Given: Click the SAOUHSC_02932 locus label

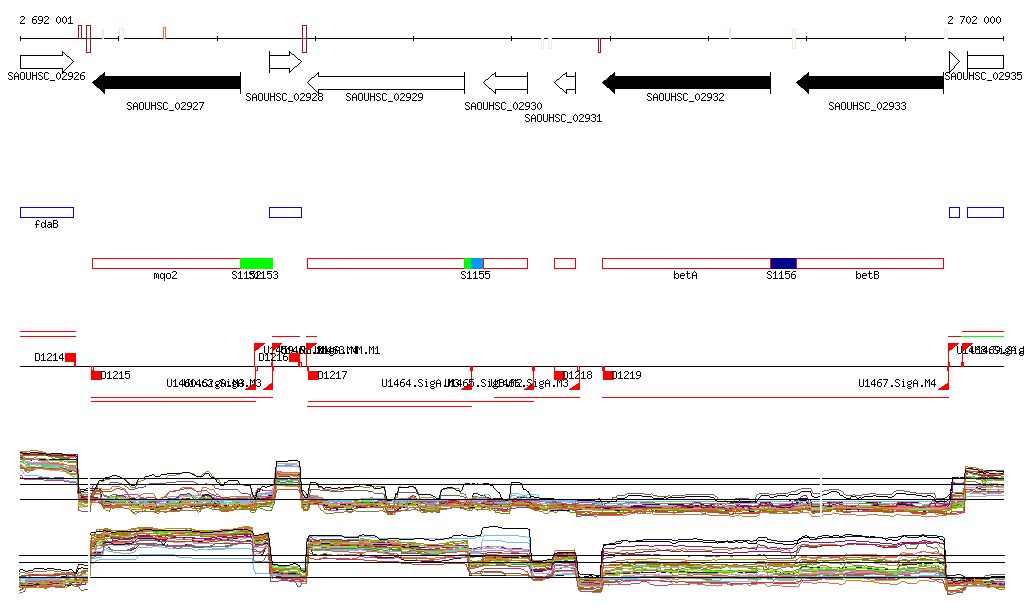Looking at the screenshot, I should (x=685, y=97).
